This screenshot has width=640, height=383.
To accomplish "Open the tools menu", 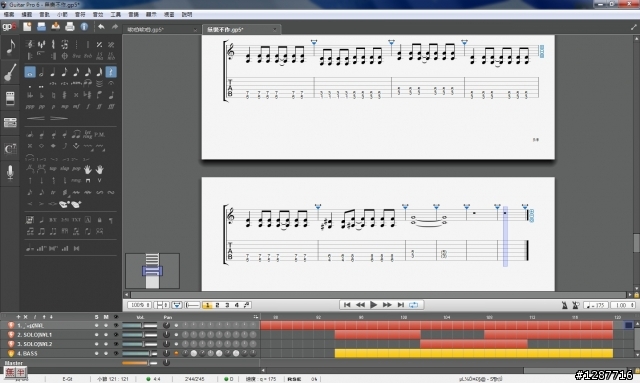I will click(x=116, y=14).
